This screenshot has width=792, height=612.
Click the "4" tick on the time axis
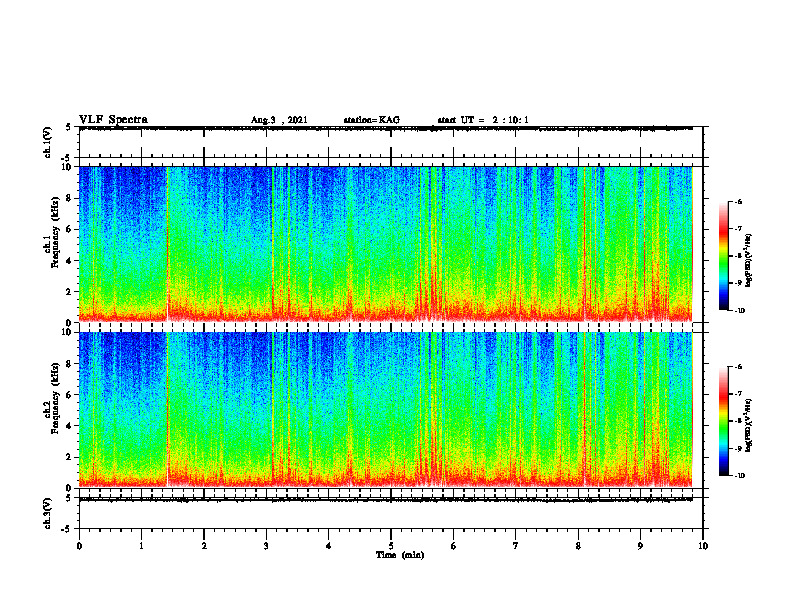(329, 546)
